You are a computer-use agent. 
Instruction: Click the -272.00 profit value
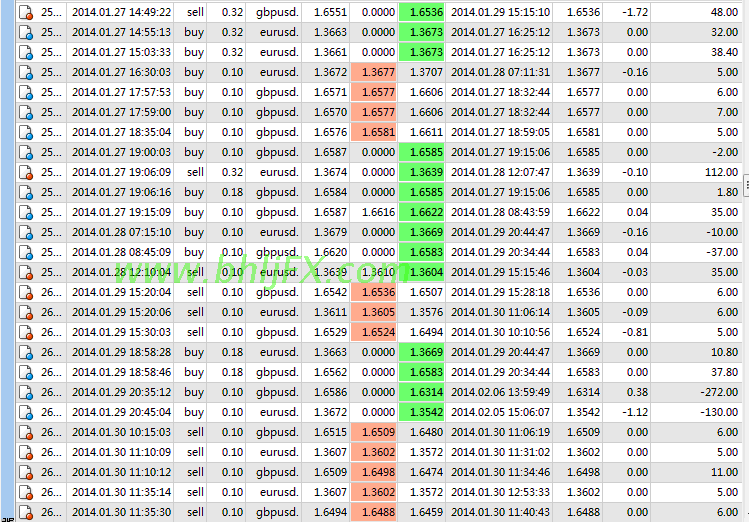coord(717,392)
